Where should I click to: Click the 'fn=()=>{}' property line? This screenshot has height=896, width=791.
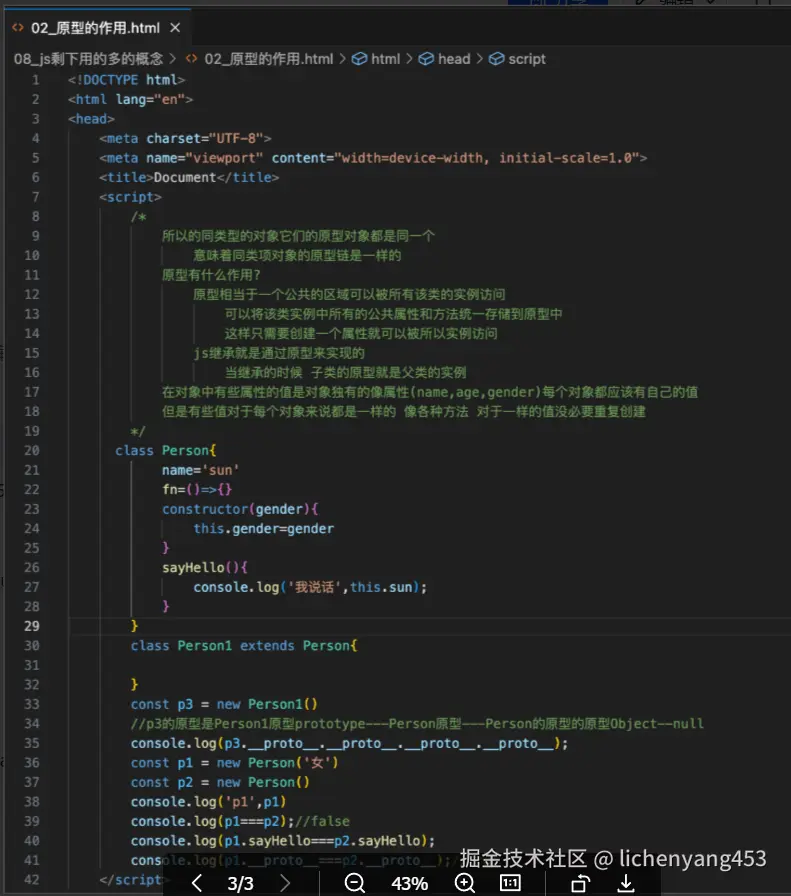point(197,489)
